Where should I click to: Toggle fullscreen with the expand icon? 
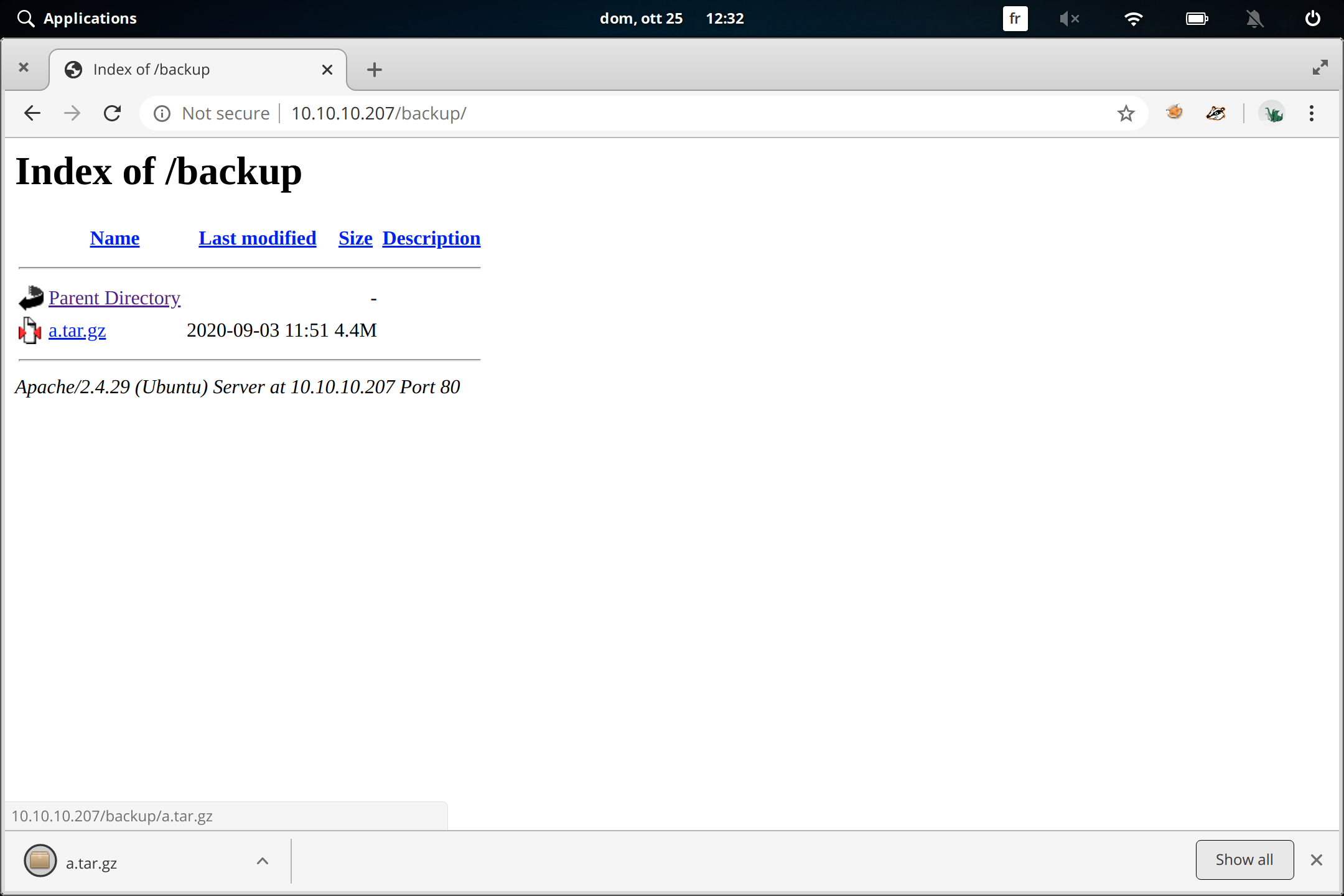pyautogui.click(x=1320, y=67)
